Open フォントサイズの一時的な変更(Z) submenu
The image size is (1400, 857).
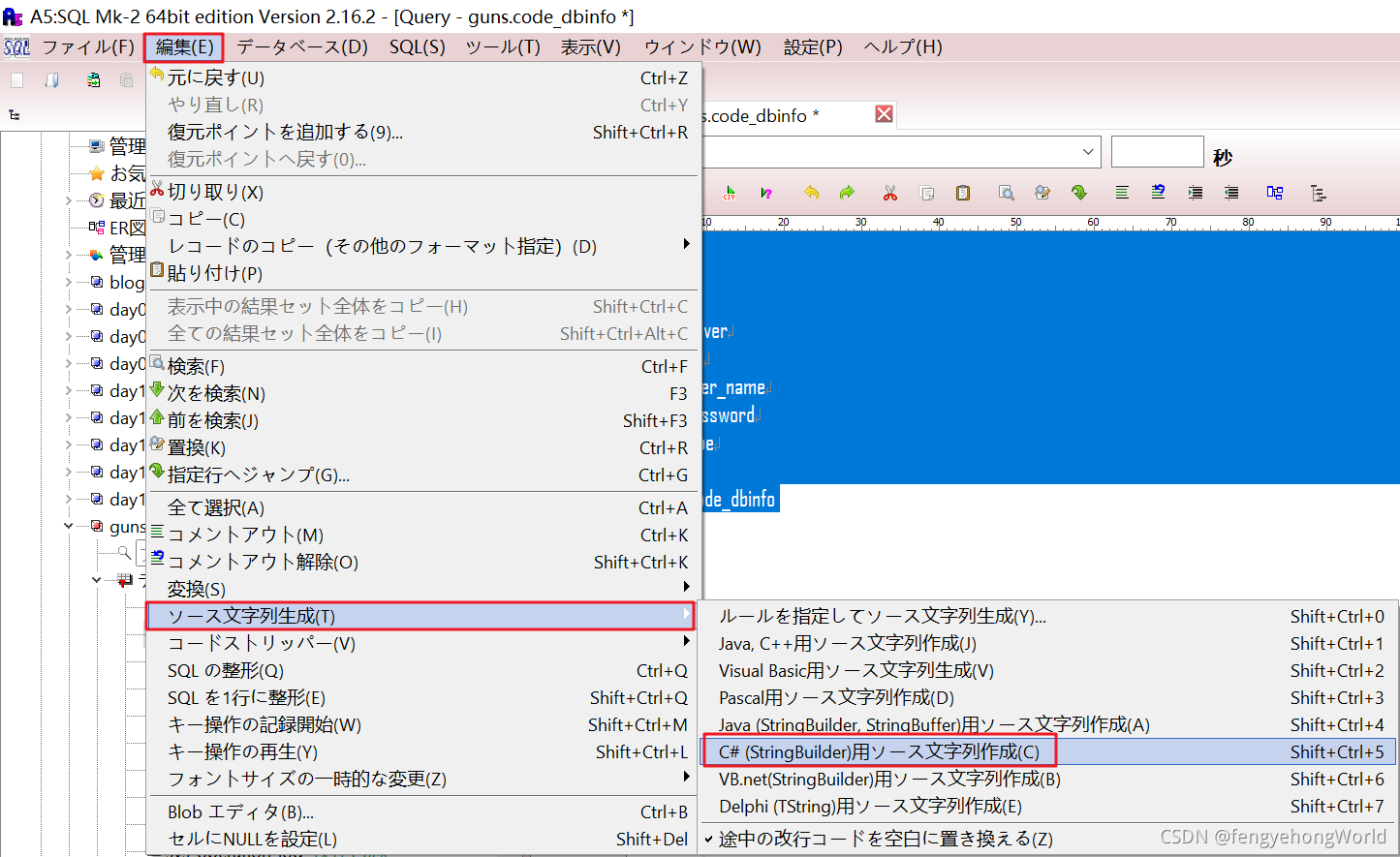tap(422, 779)
